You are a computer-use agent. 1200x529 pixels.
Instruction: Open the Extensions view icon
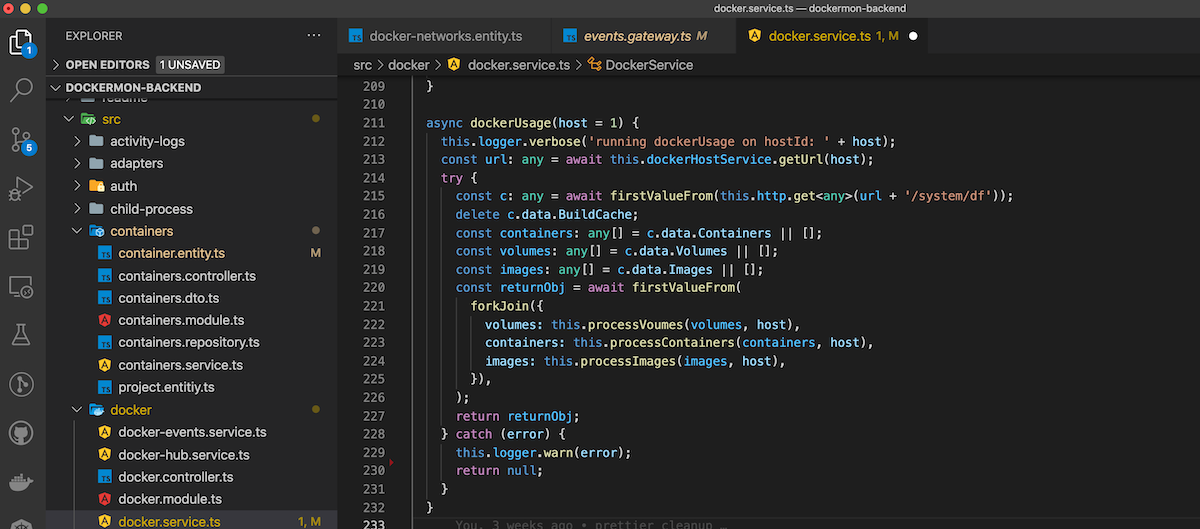(21, 238)
